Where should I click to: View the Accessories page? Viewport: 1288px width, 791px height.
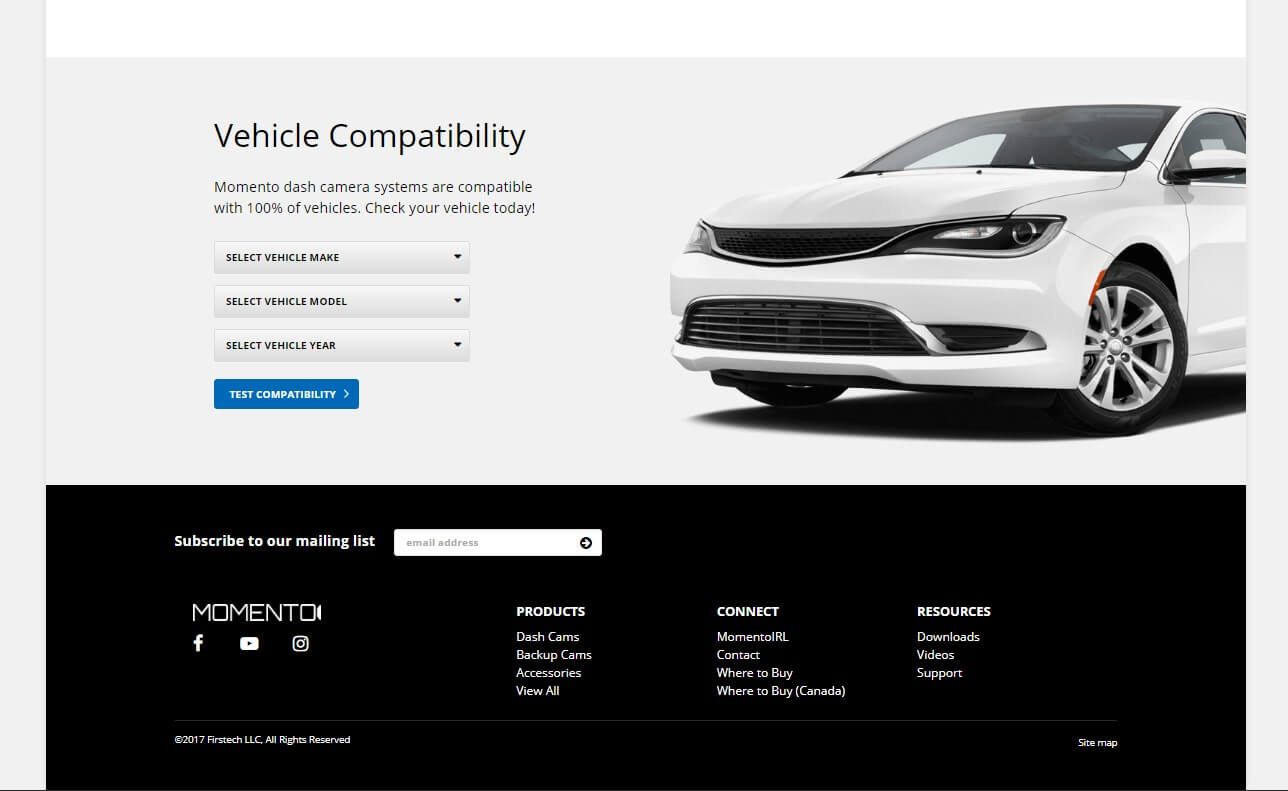pos(548,672)
